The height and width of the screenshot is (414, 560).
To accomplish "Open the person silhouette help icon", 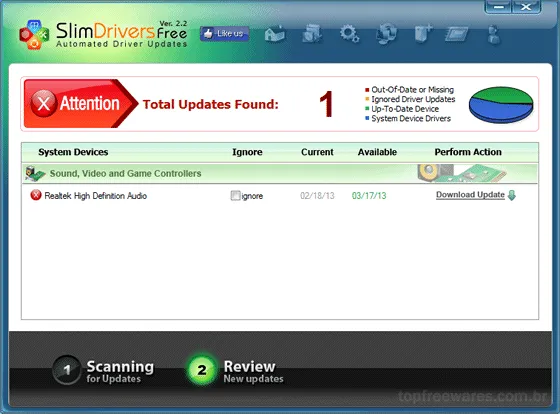I will [x=494, y=35].
